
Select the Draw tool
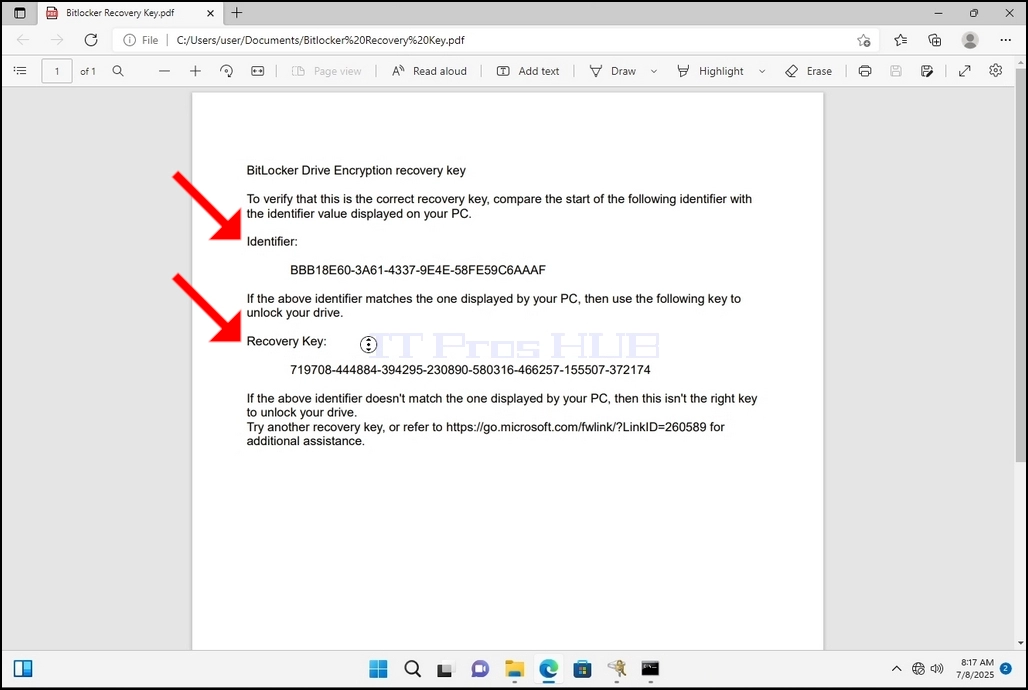click(612, 71)
